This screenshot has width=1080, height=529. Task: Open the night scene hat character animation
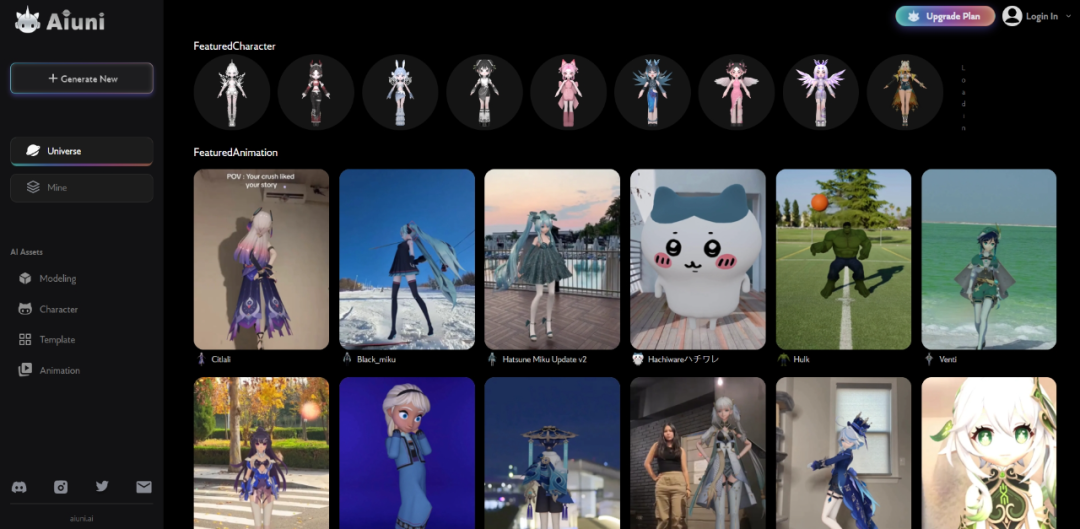(x=552, y=453)
